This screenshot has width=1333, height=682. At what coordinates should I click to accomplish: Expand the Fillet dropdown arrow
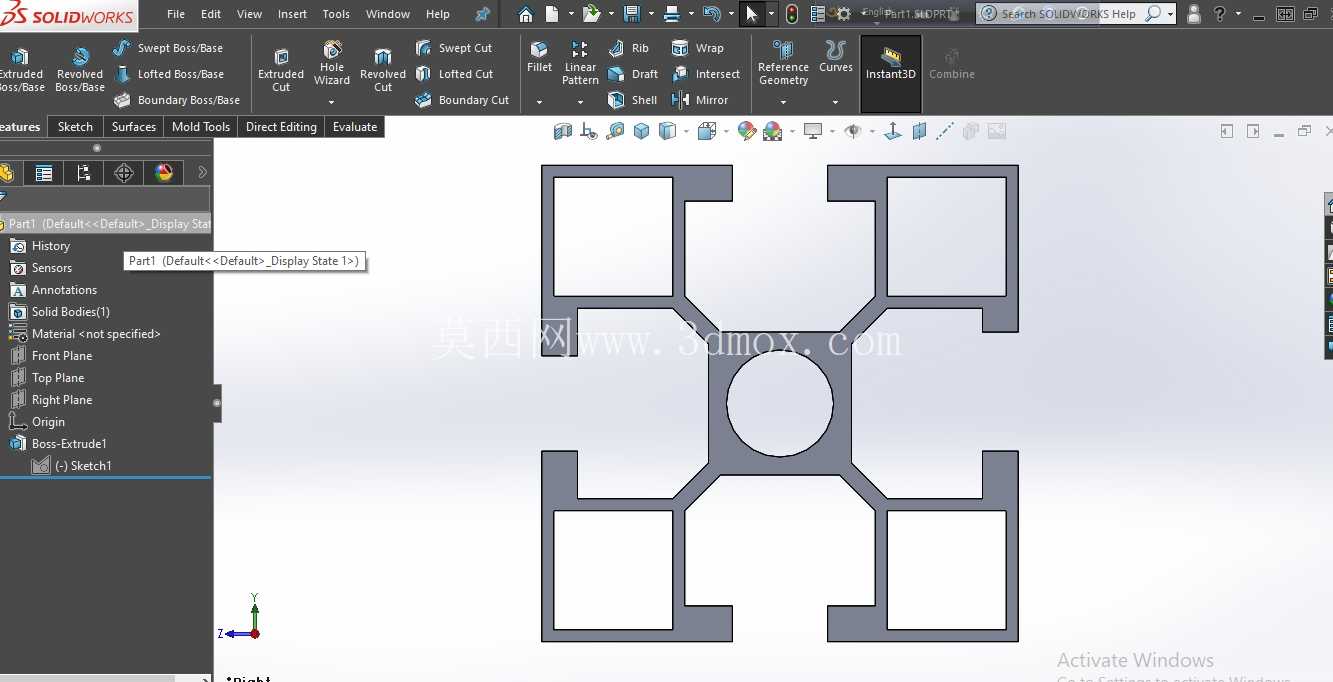coord(539,102)
